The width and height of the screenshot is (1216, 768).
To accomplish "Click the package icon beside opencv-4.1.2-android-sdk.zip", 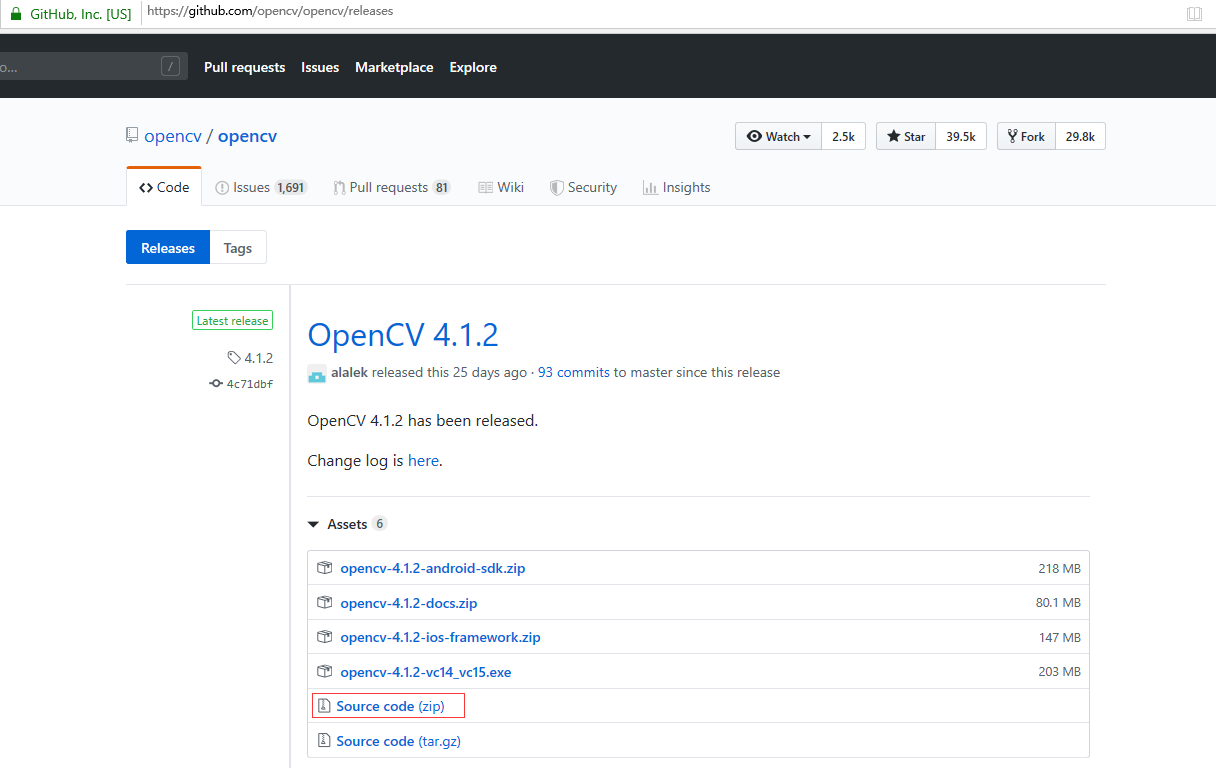I will [324, 567].
